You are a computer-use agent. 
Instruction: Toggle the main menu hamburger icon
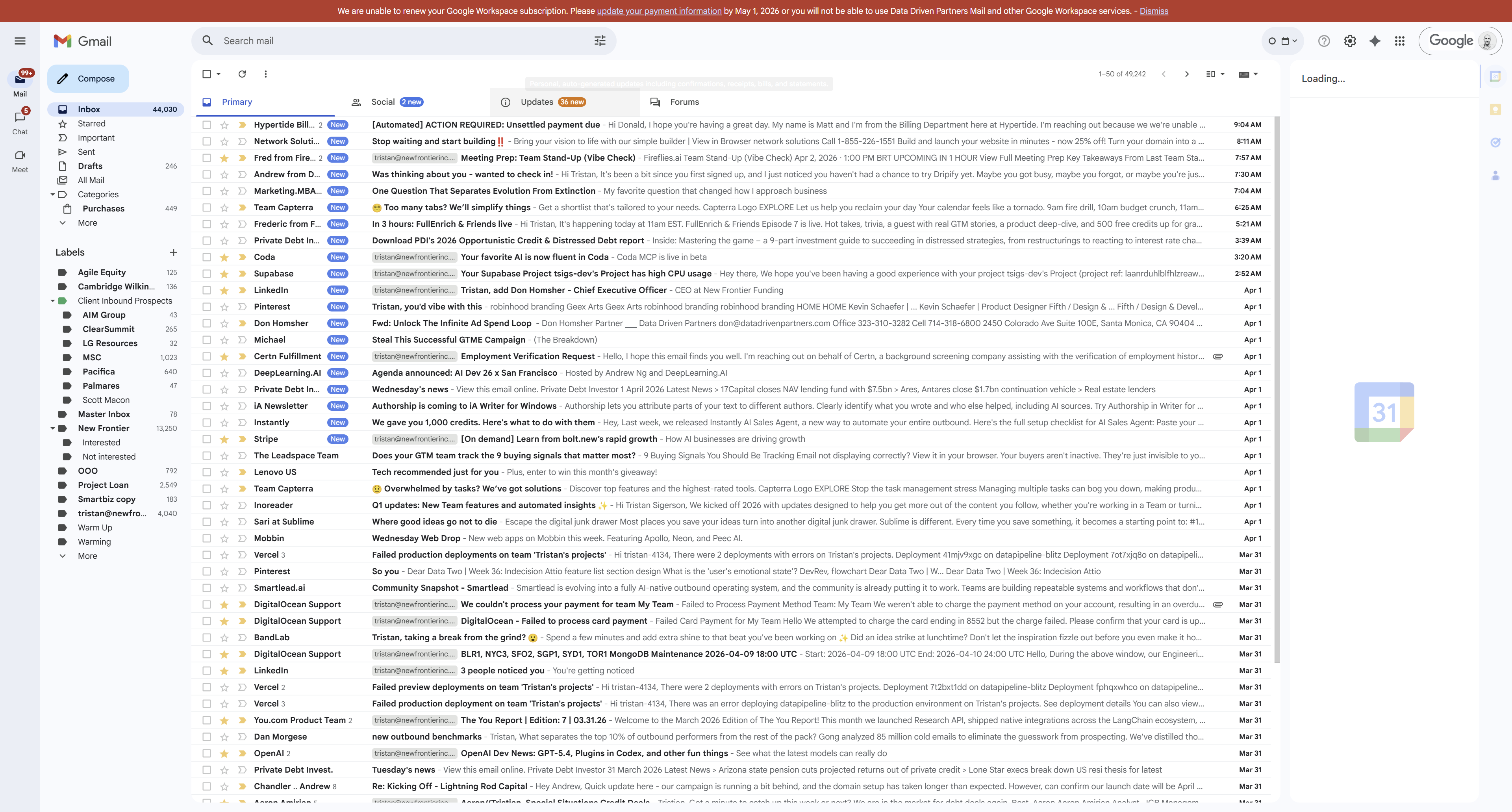point(20,41)
